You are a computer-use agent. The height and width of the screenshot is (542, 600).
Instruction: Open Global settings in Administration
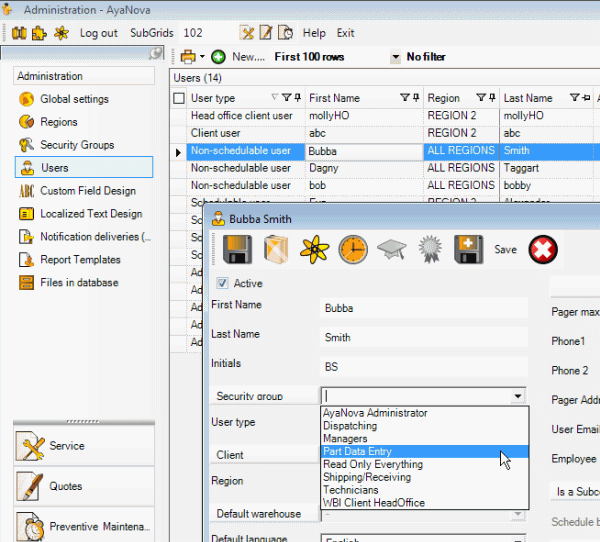tap(75, 99)
